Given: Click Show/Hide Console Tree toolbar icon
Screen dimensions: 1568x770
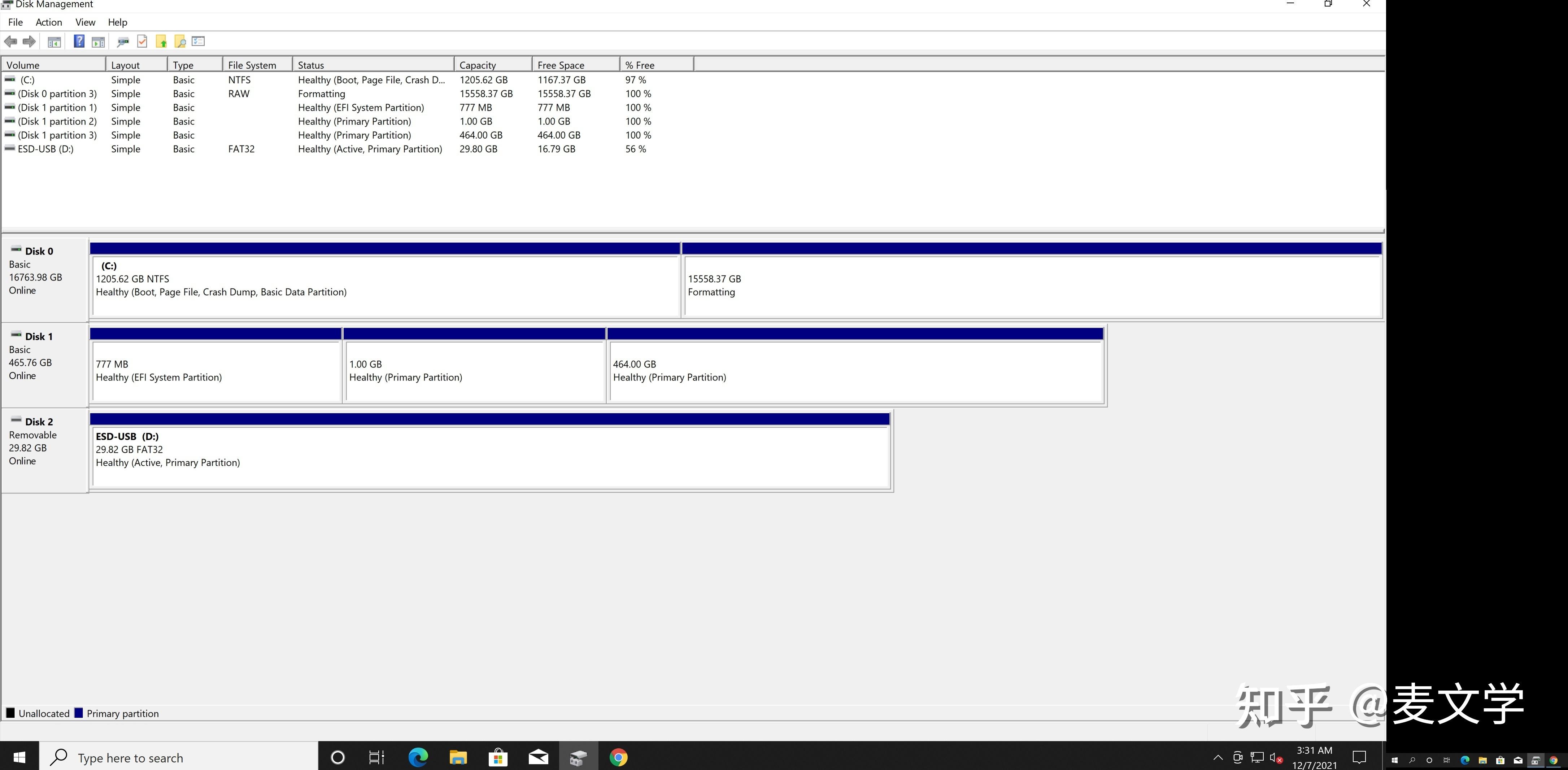Looking at the screenshot, I should click(x=54, y=42).
